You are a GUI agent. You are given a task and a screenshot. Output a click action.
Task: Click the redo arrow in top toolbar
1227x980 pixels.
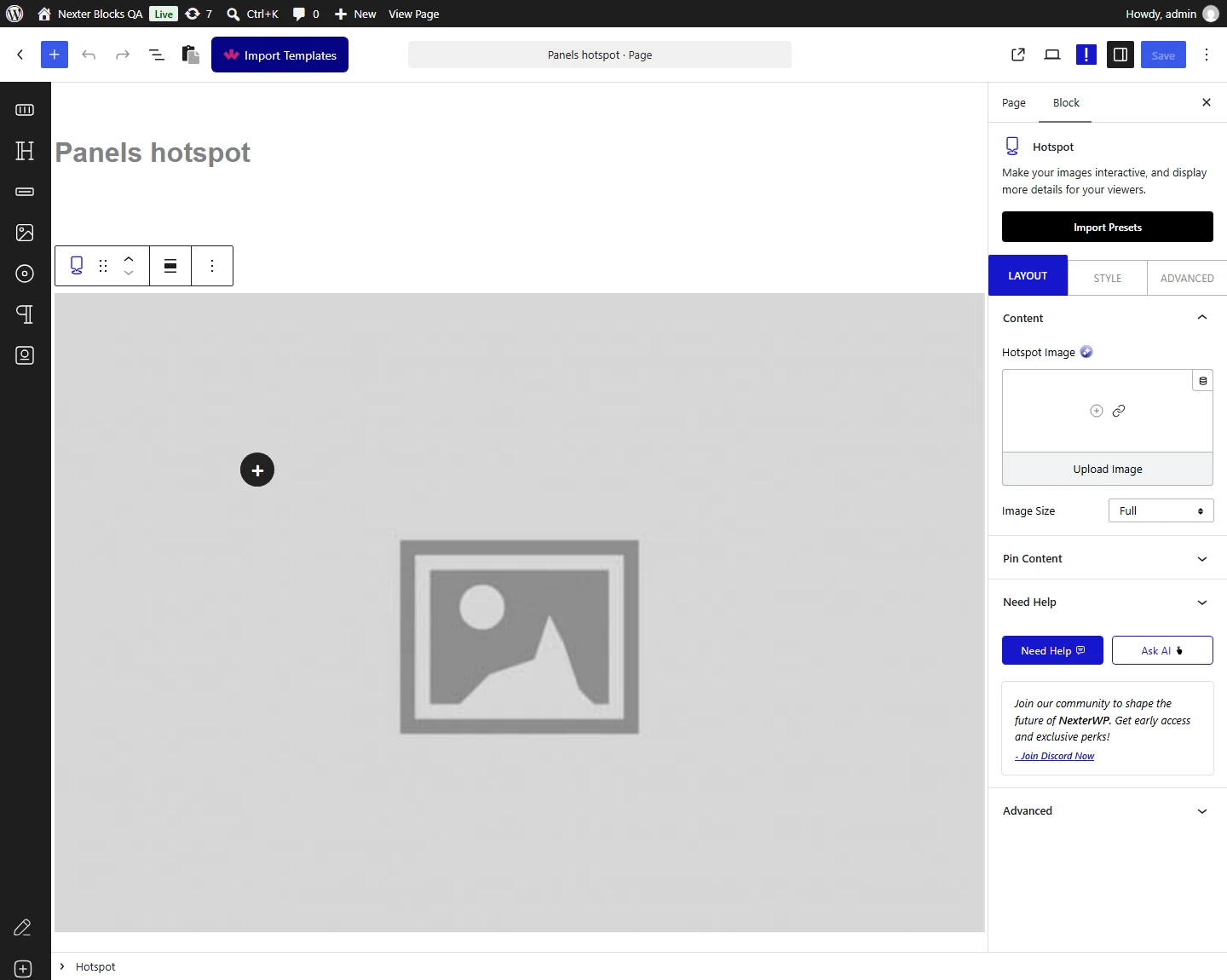pyautogui.click(x=123, y=55)
